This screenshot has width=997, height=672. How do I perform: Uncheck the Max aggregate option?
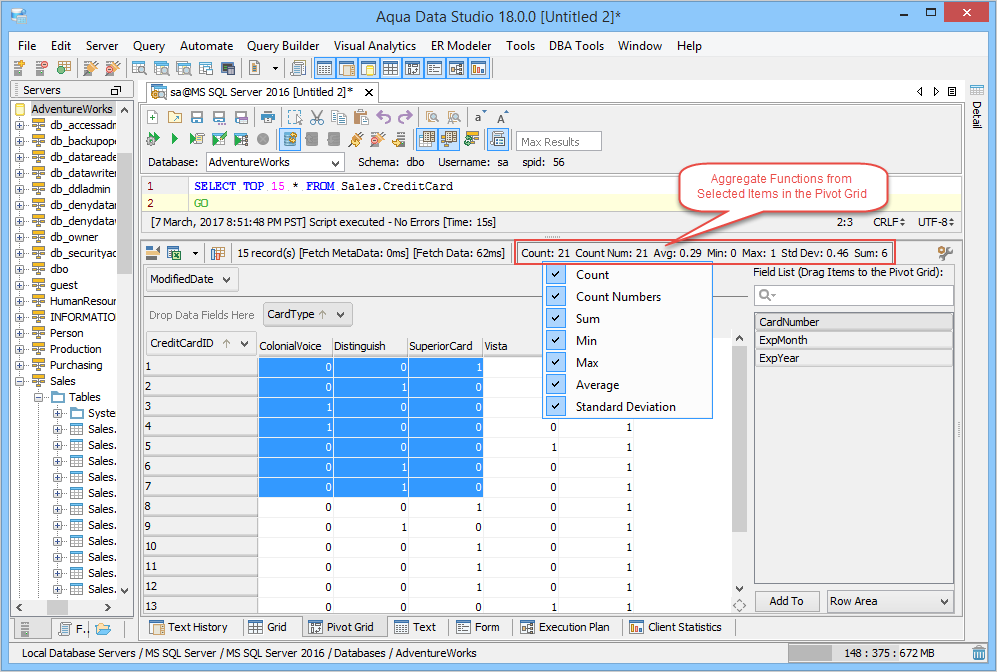point(556,362)
